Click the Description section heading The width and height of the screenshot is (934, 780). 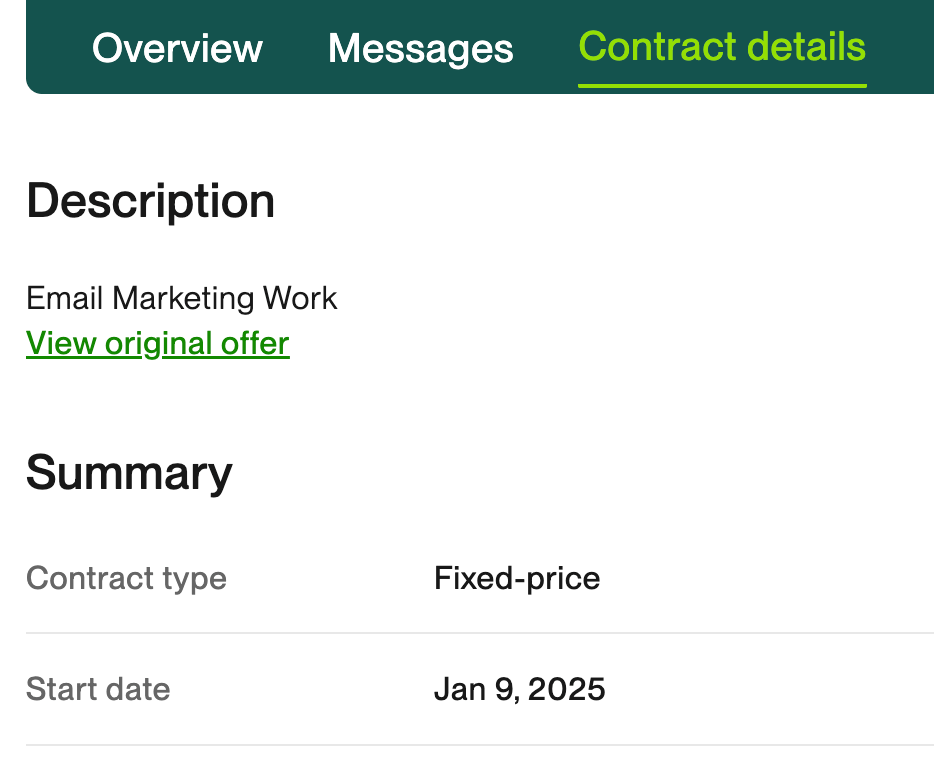(x=150, y=201)
